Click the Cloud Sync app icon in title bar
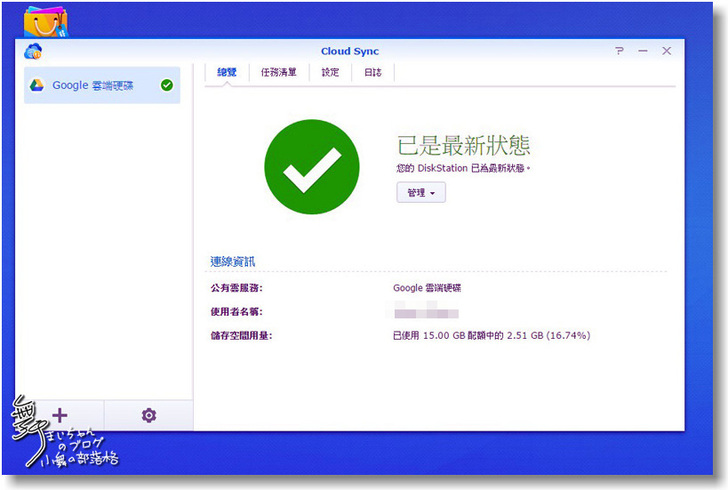728x490 pixels. 33,51
